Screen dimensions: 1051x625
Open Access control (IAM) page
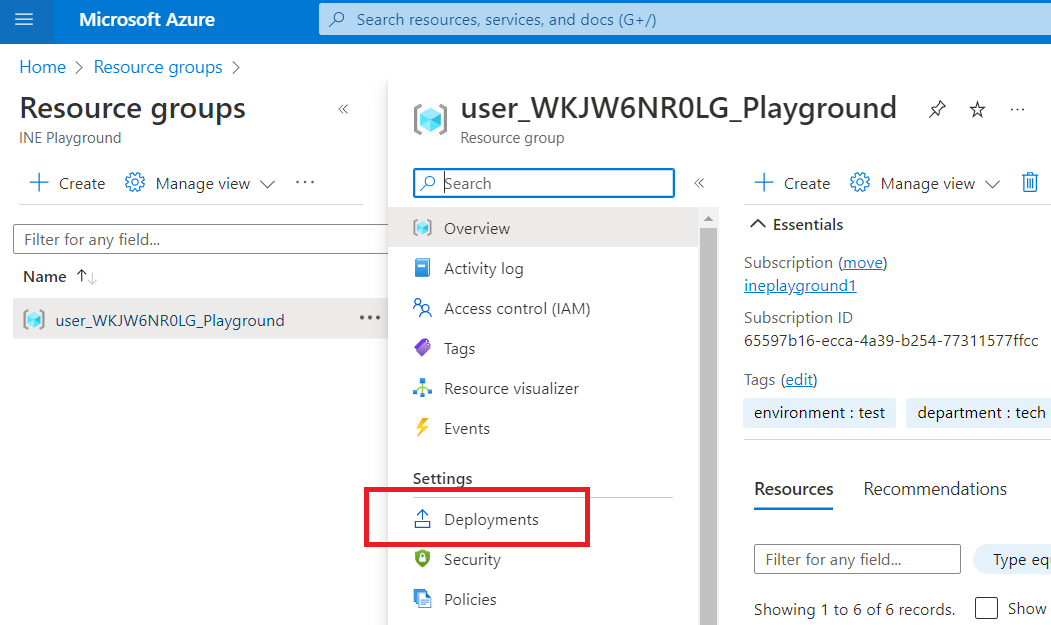[x=516, y=308]
